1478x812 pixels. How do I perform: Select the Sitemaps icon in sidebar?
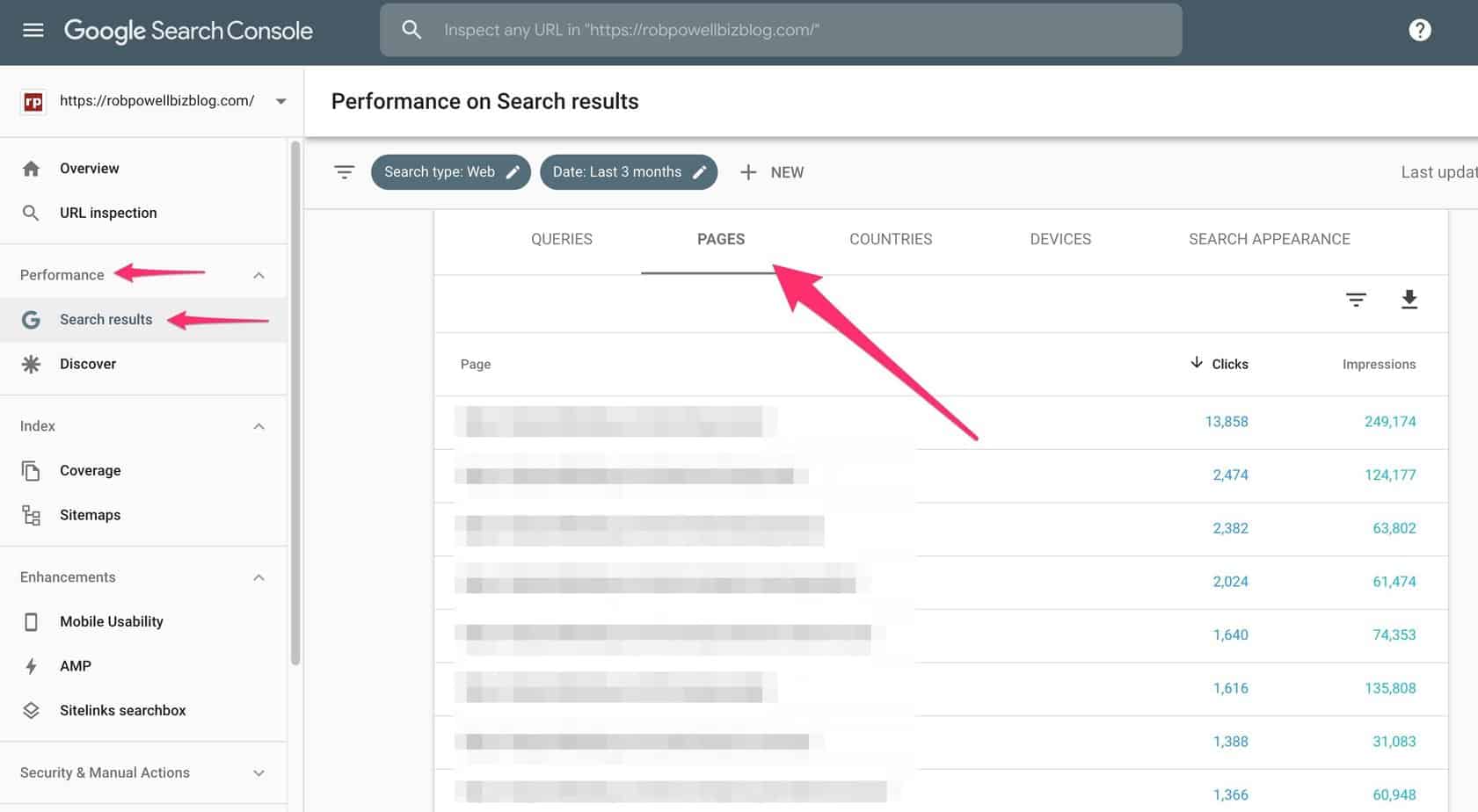click(31, 515)
